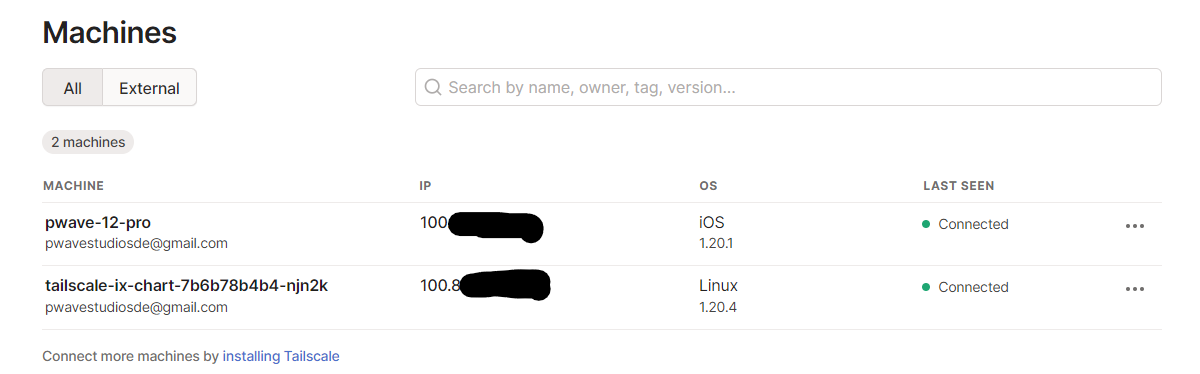This screenshot has height=374, width=1200.
Task: Open the pwave-12-pro machine details
Action: coord(98,222)
